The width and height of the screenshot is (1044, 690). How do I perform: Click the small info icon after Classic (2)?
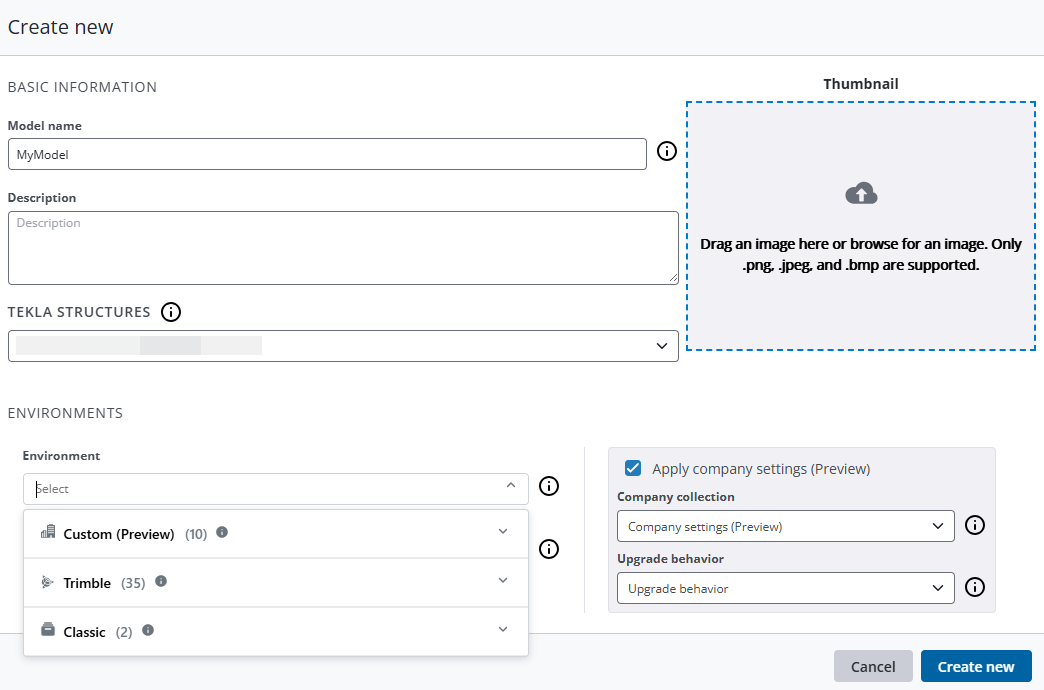[x=148, y=630]
